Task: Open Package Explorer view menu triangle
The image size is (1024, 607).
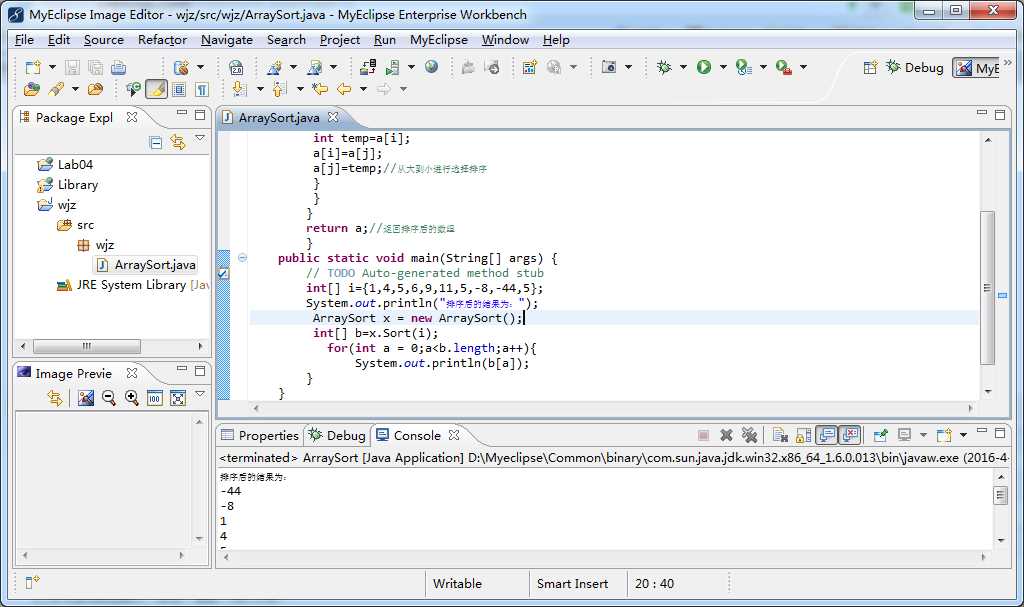Action: (200, 139)
